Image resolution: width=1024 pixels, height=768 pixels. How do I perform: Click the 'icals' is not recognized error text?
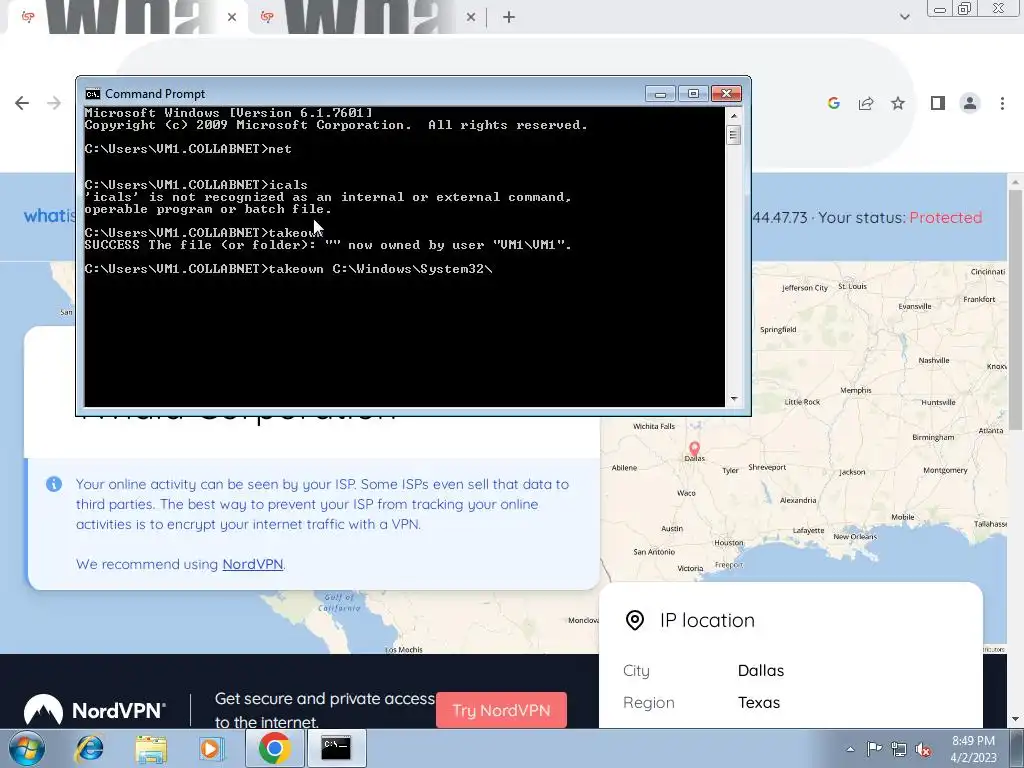[x=328, y=203]
